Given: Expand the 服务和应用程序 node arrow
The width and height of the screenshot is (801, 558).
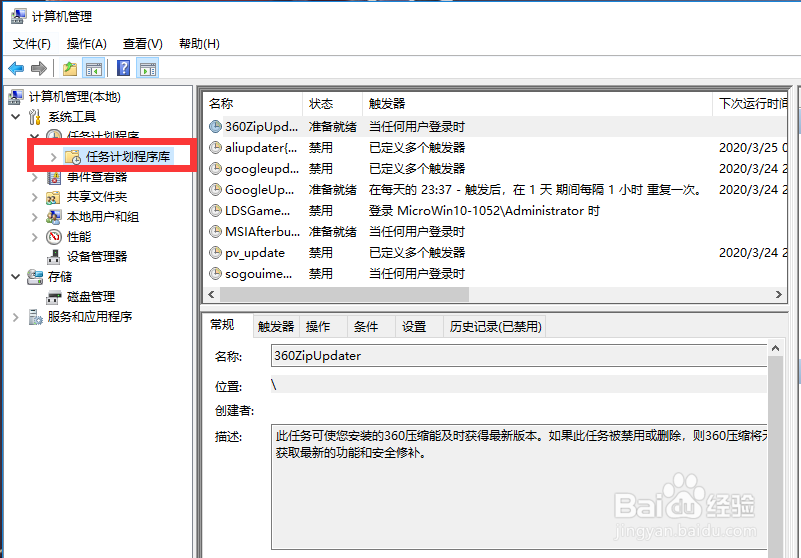Looking at the screenshot, I should 15,317.
